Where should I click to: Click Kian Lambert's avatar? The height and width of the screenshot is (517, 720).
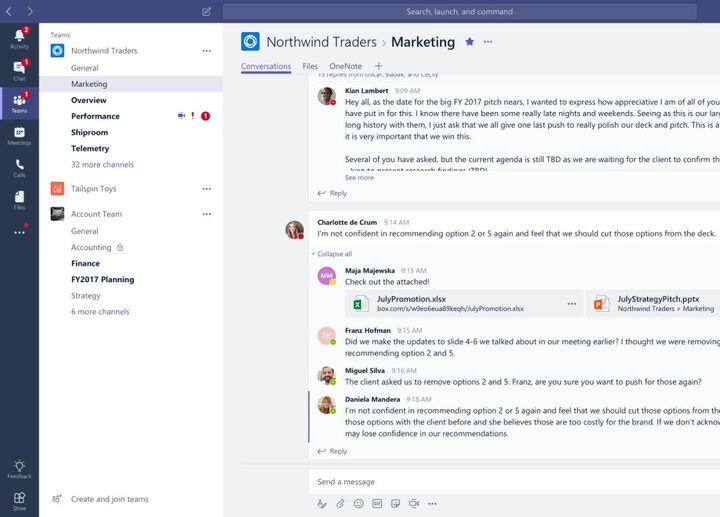pyautogui.click(x=326, y=96)
